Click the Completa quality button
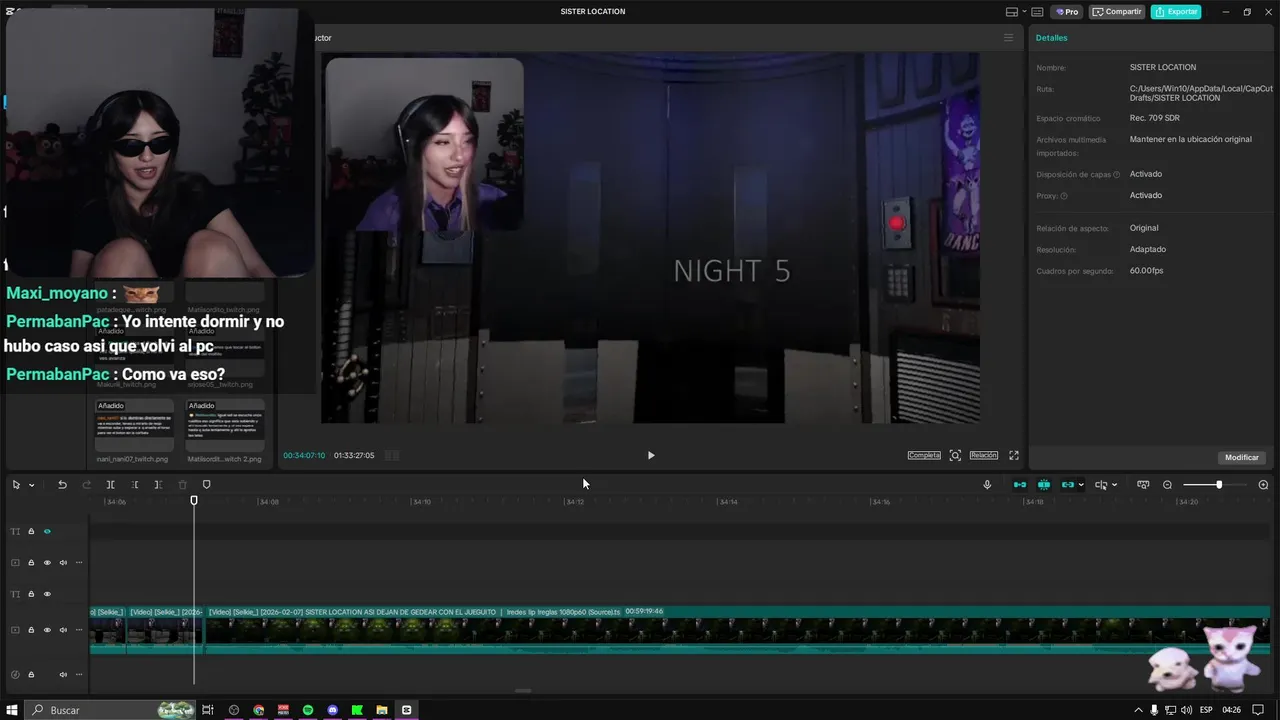 tap(924, 455)
